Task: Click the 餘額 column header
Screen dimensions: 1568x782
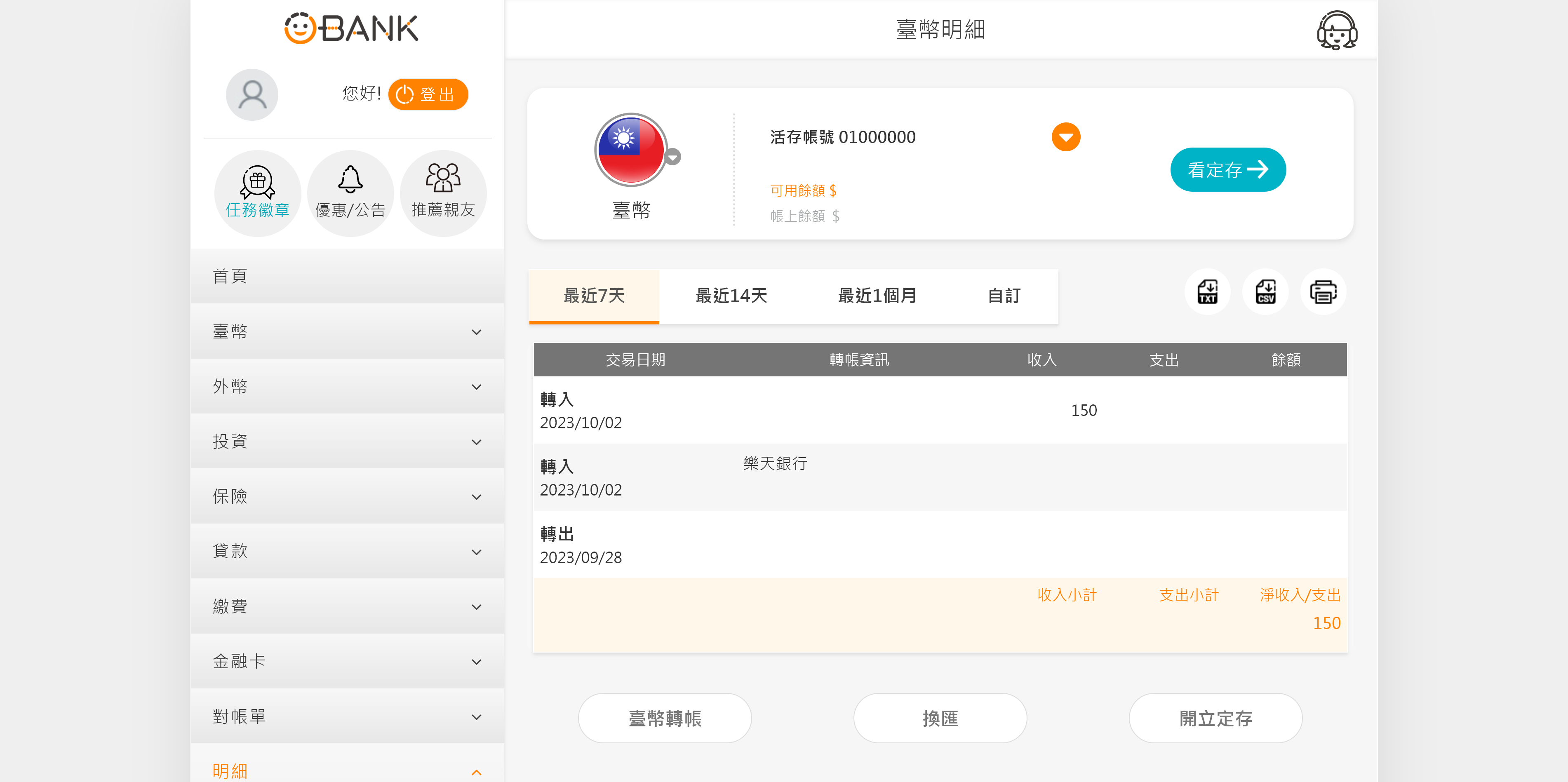Action: [x=1286, y=359]
